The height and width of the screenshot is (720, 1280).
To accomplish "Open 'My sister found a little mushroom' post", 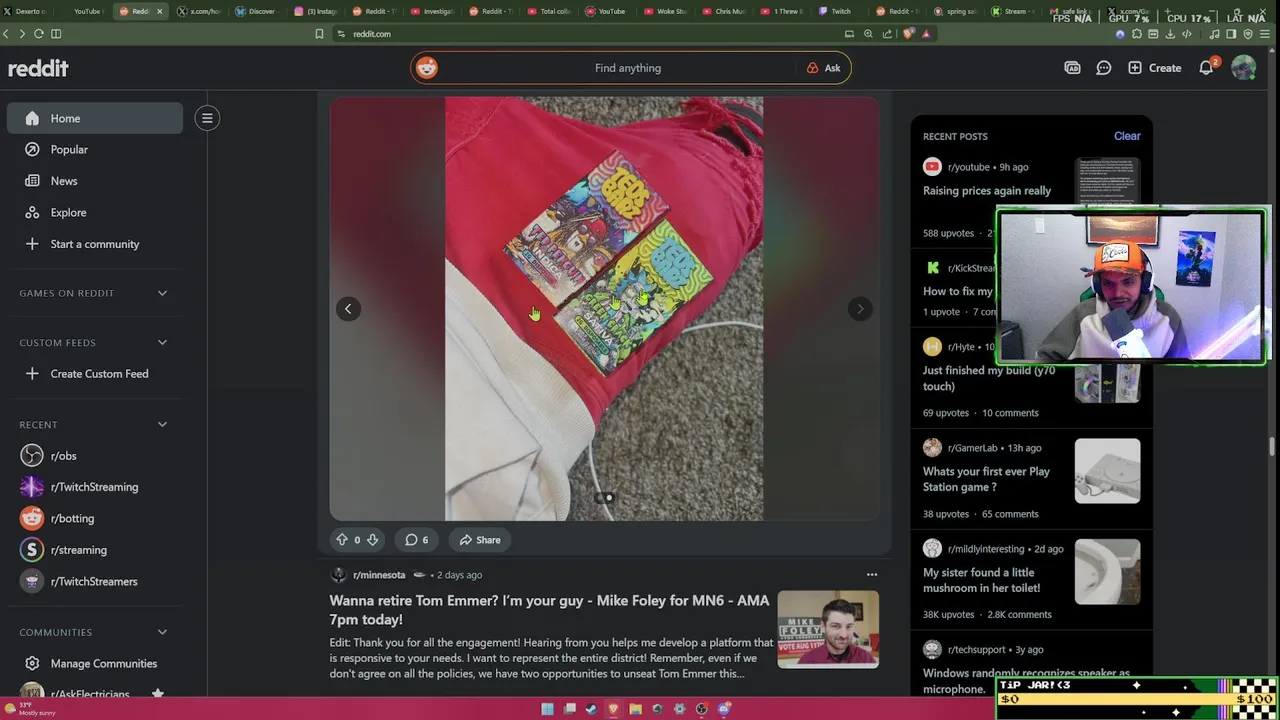I will coord(981,580).
